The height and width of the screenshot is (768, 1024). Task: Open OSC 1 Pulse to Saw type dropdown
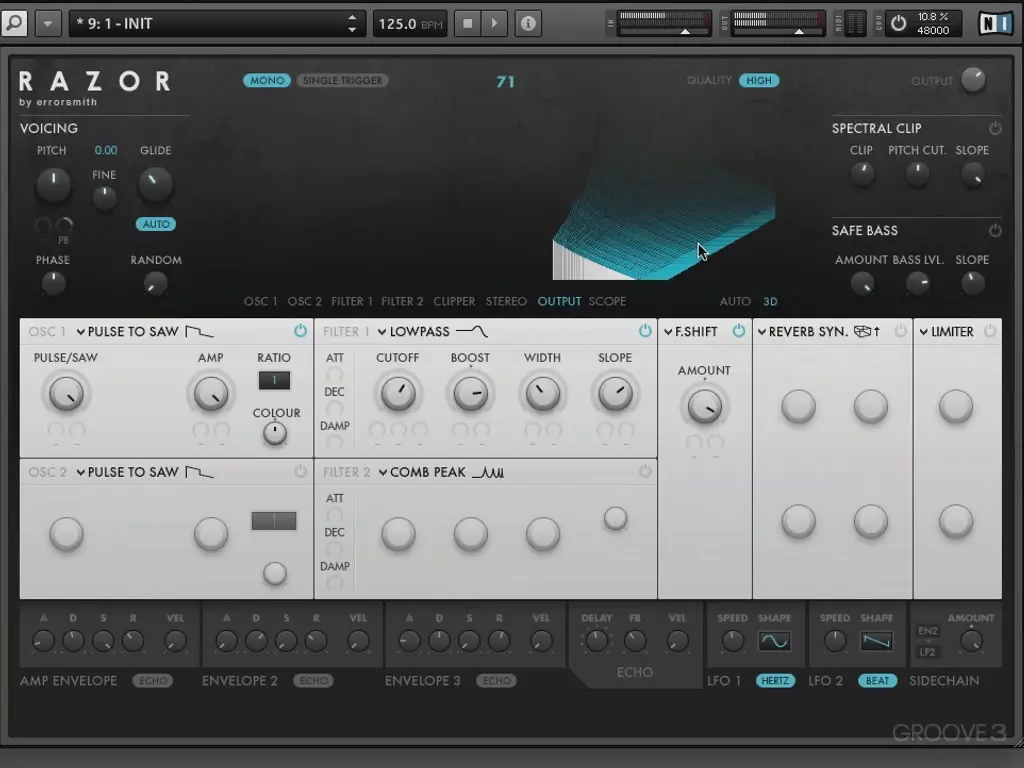[144, 332]
